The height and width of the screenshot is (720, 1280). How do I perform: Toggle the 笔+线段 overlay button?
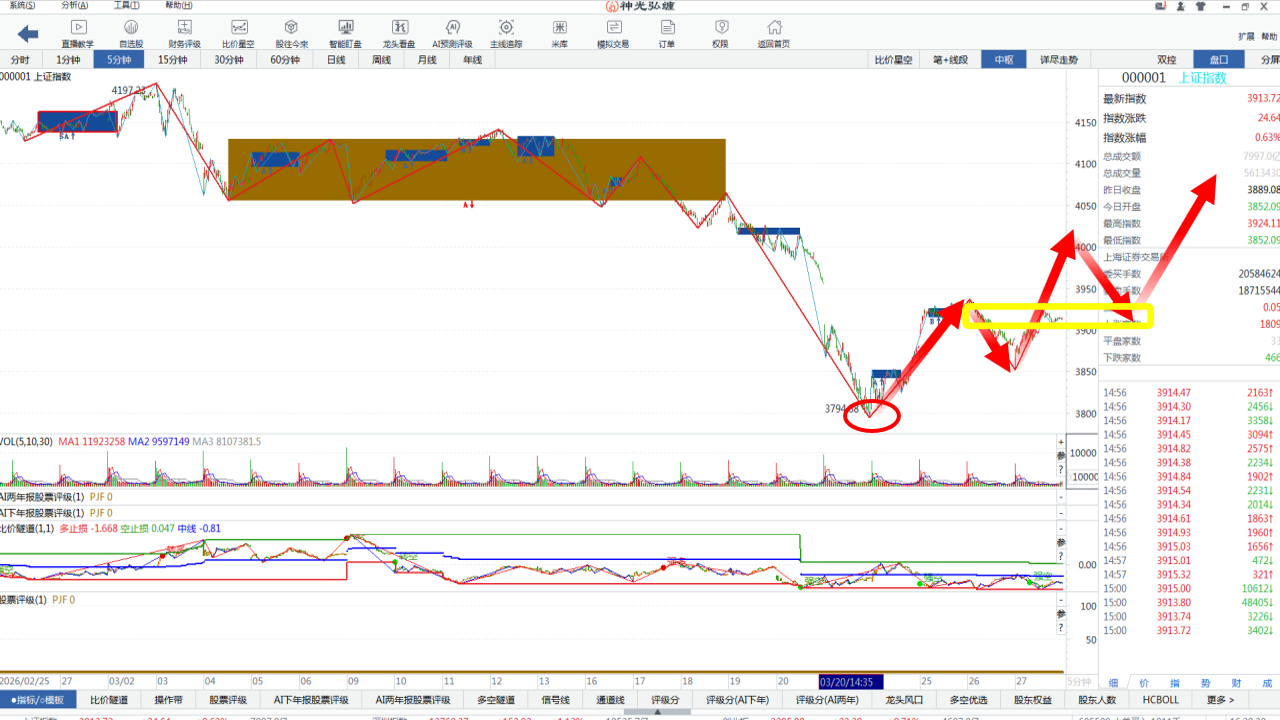point(950,60)
